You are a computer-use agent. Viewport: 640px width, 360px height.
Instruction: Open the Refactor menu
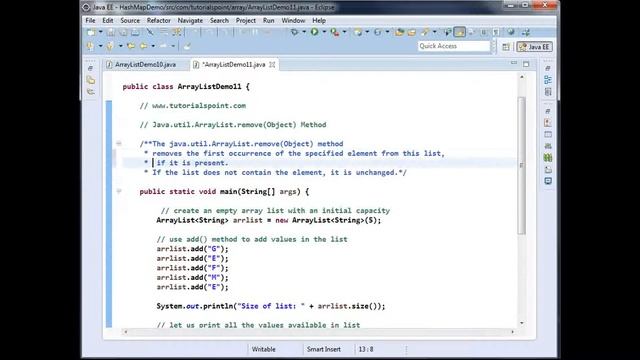tap(158, 20)
